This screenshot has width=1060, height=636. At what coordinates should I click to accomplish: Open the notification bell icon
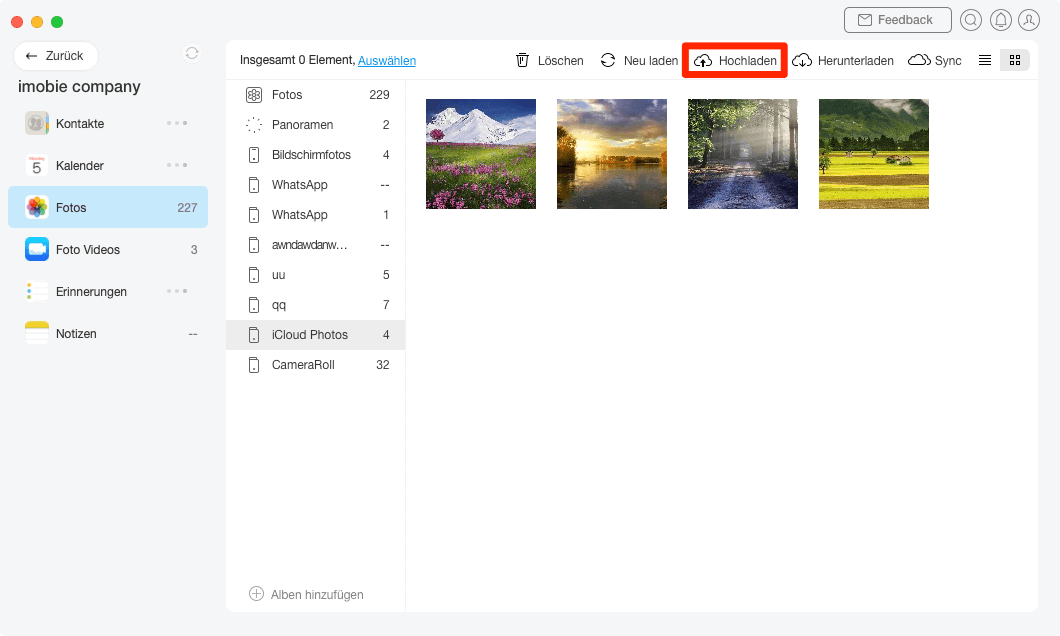point(1000,20)
